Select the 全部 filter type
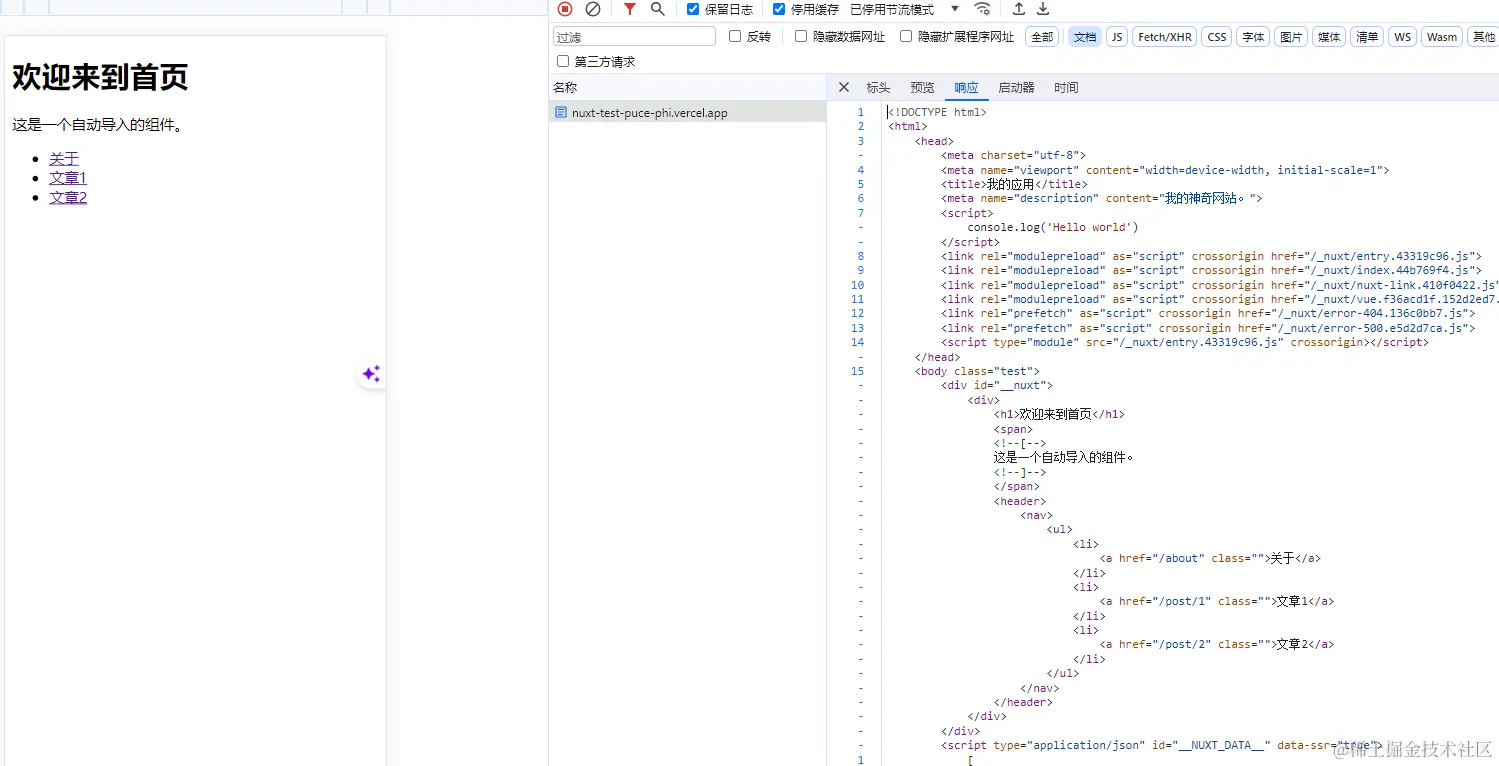Image resolution: width=1499 pixels, height=766 pixels. (1042, 37)
